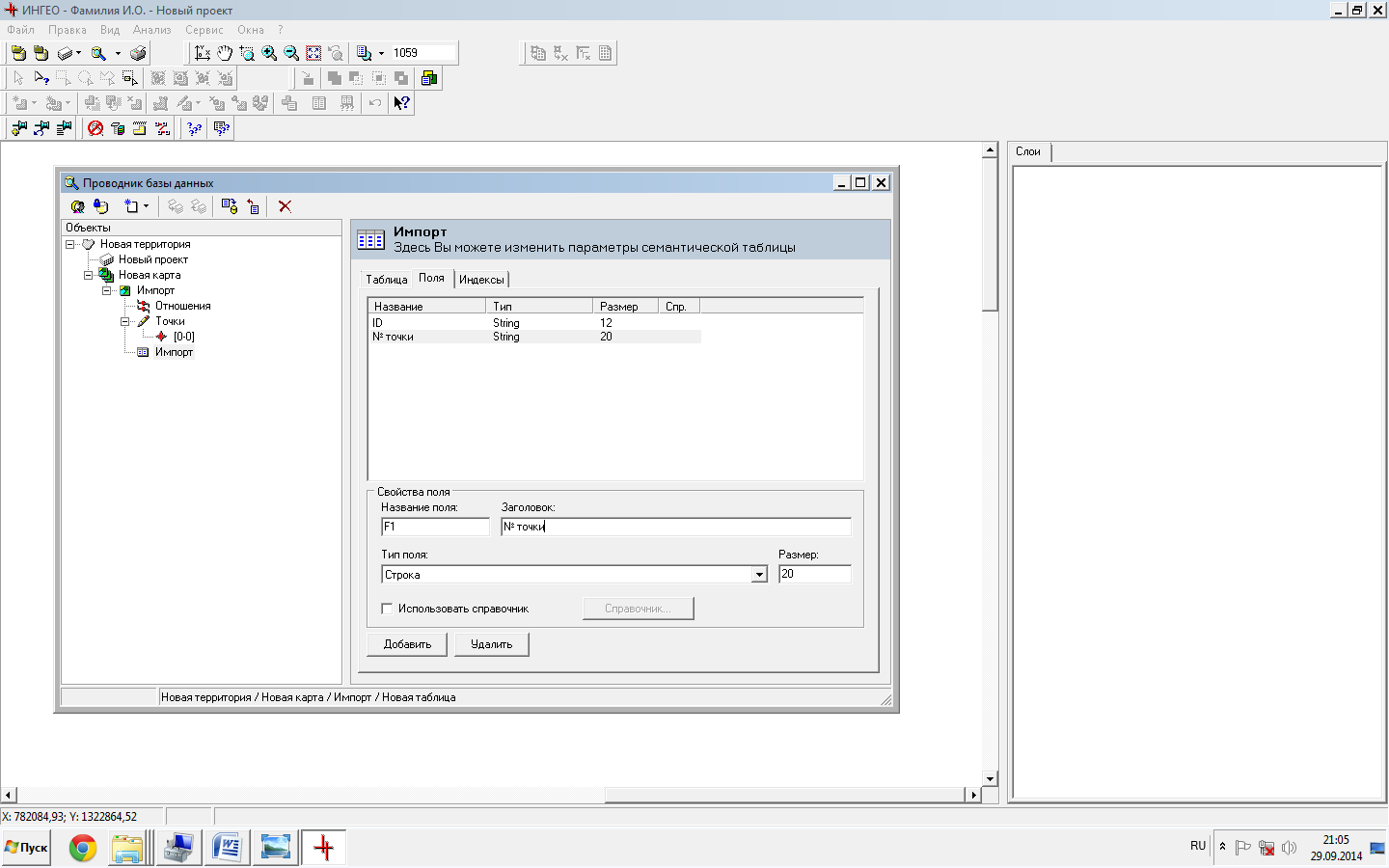1389x868 pixels.
Task: Click the fit-to-window zoom extents icon
Action: (313, 53)
